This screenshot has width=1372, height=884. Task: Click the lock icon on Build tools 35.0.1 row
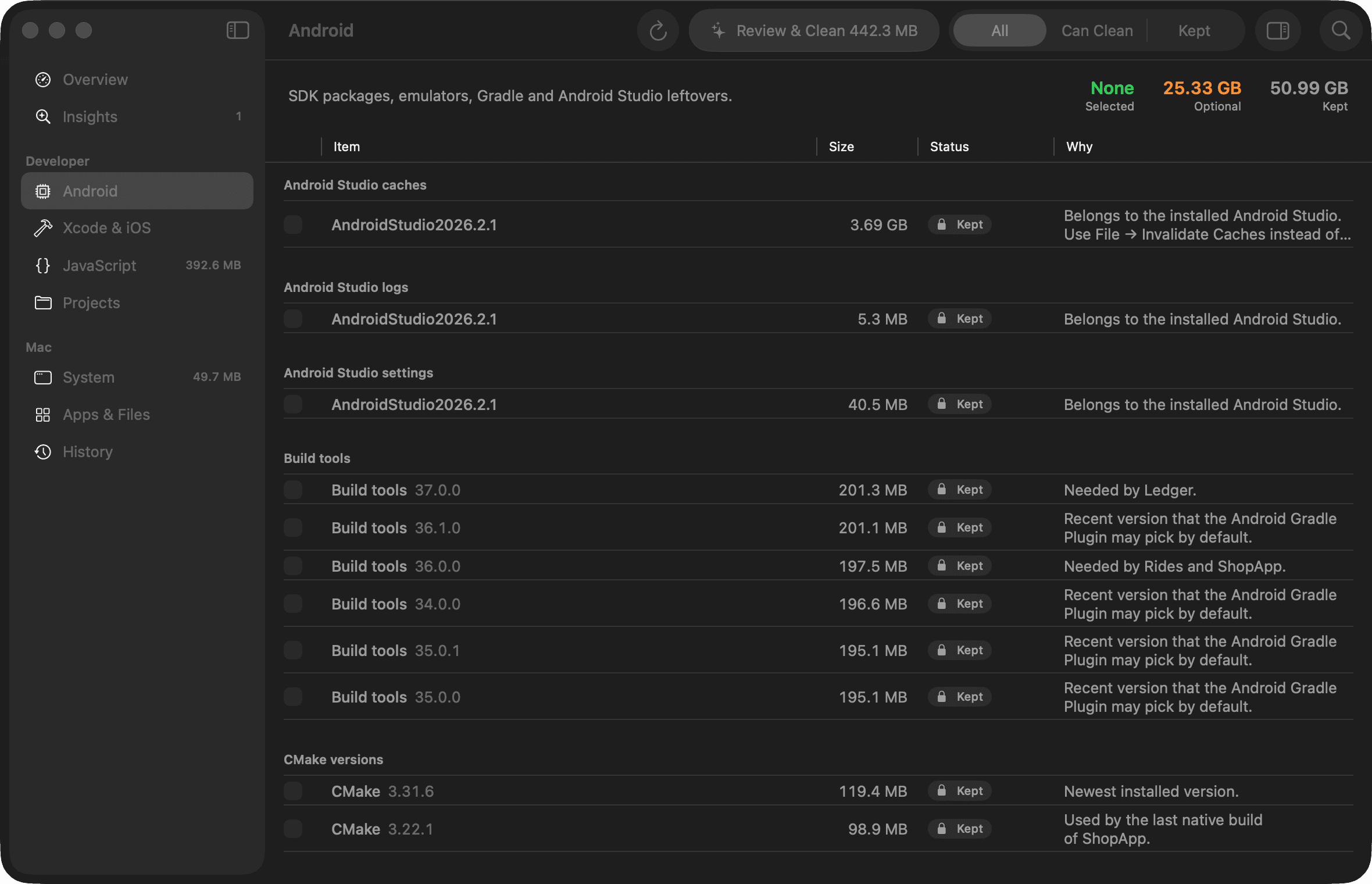coord(942,650)
